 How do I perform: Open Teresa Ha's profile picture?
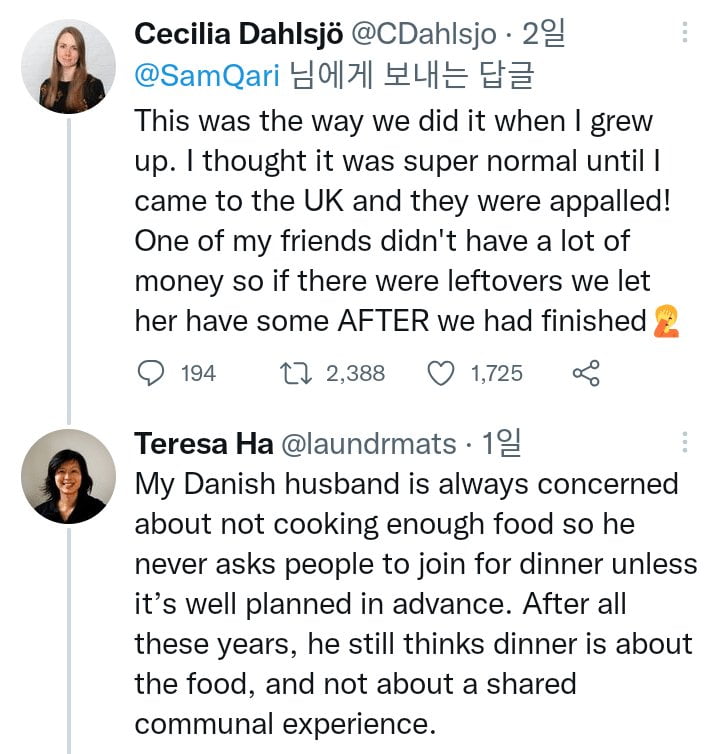click(69, 475)
